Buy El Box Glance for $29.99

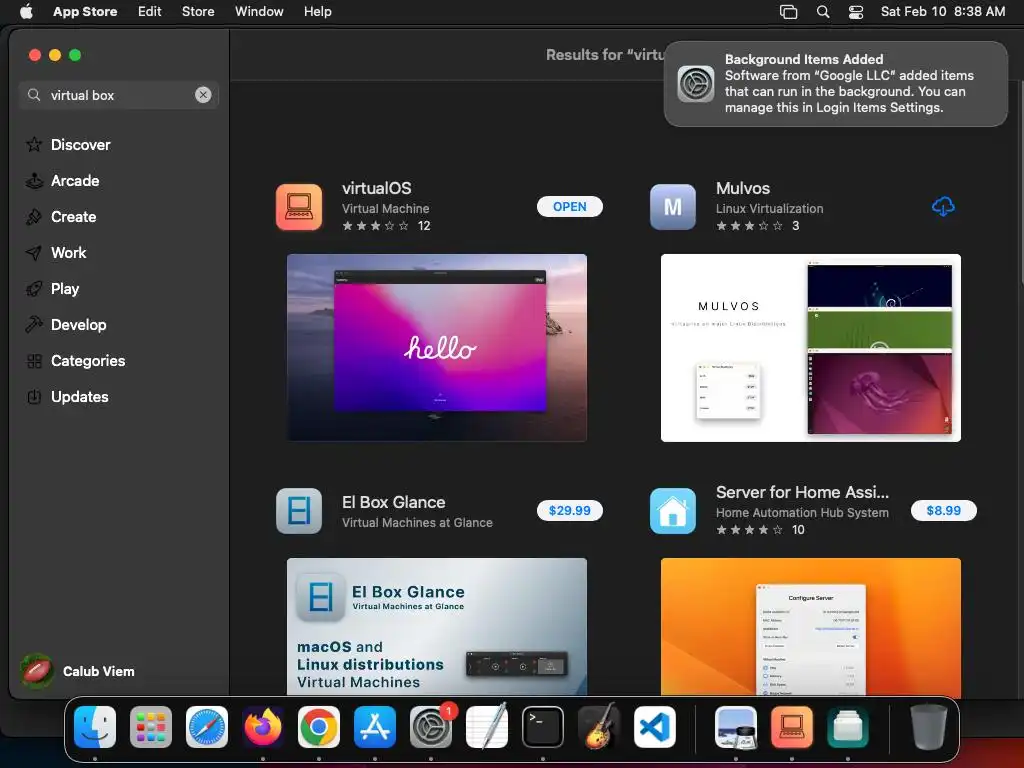pos(569,510)
